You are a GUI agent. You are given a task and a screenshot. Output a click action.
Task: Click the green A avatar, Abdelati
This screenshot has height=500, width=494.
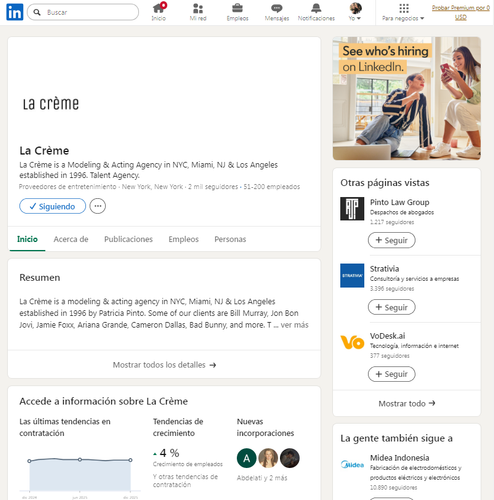tap(246, 458)
